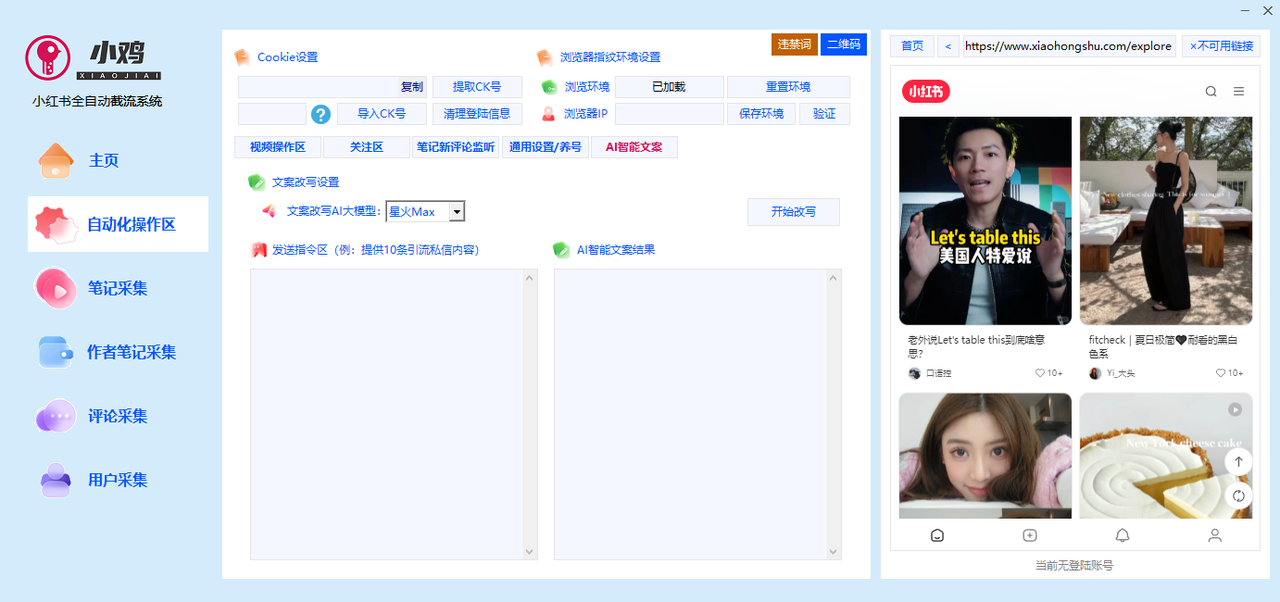Click the 发送指令区 scrollbar down arrow
1280x602 pixels.
(530, 551)
